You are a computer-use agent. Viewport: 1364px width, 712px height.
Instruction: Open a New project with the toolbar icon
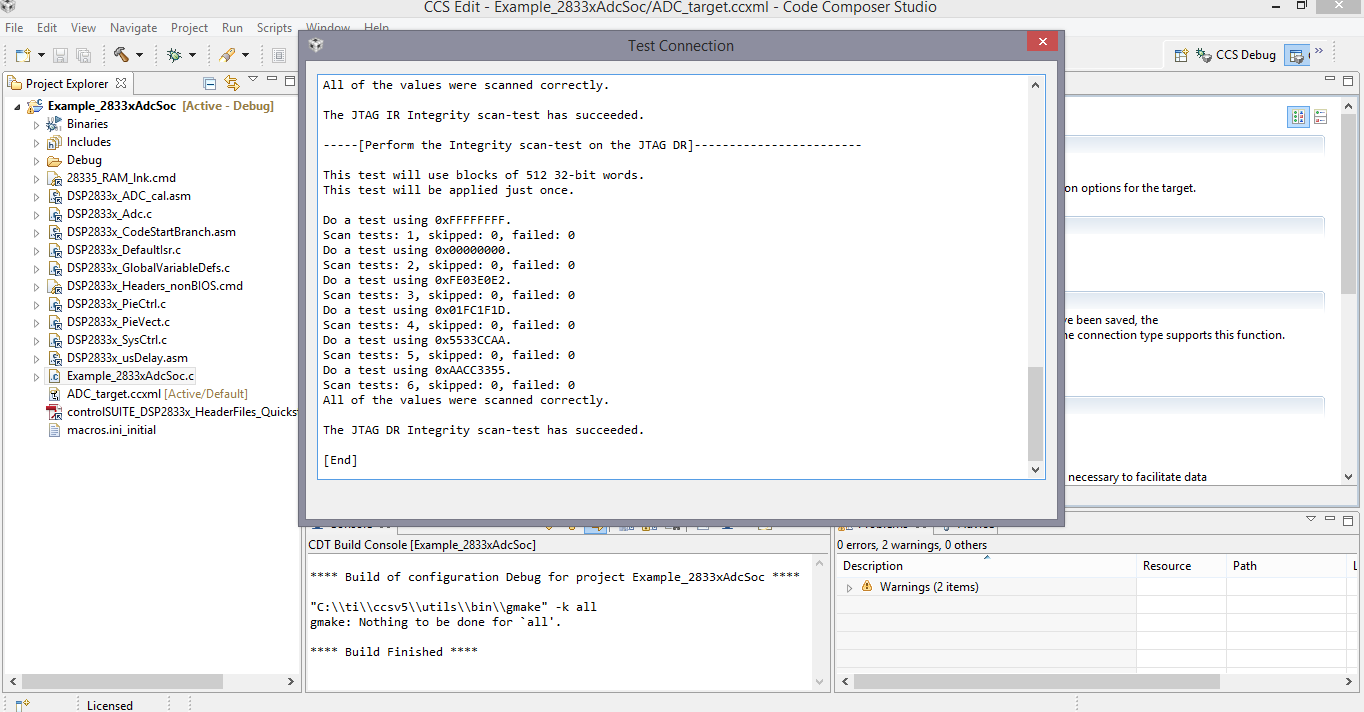pyautogui.click(x=21, y=55)
